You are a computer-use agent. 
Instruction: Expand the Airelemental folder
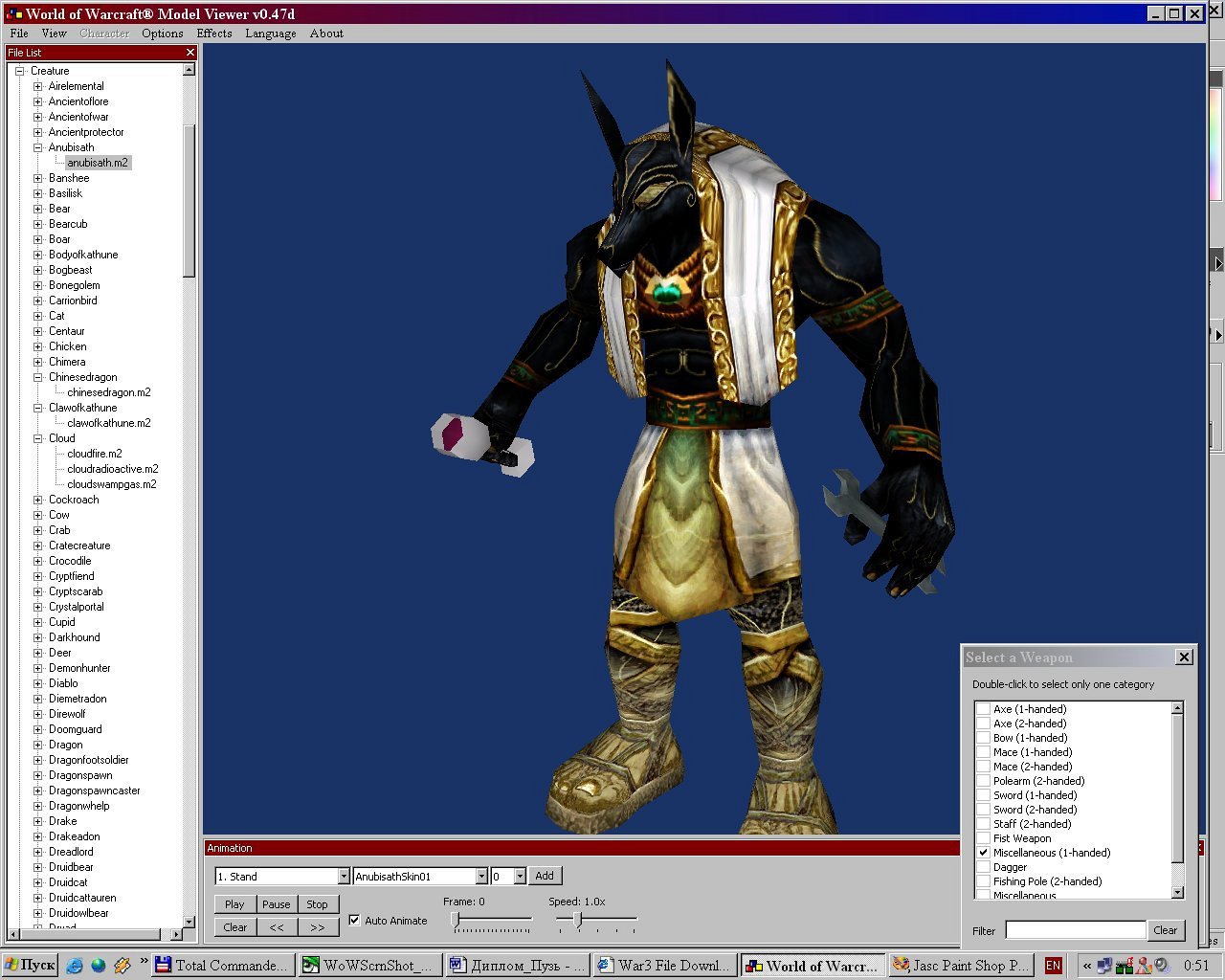[38, 86]
